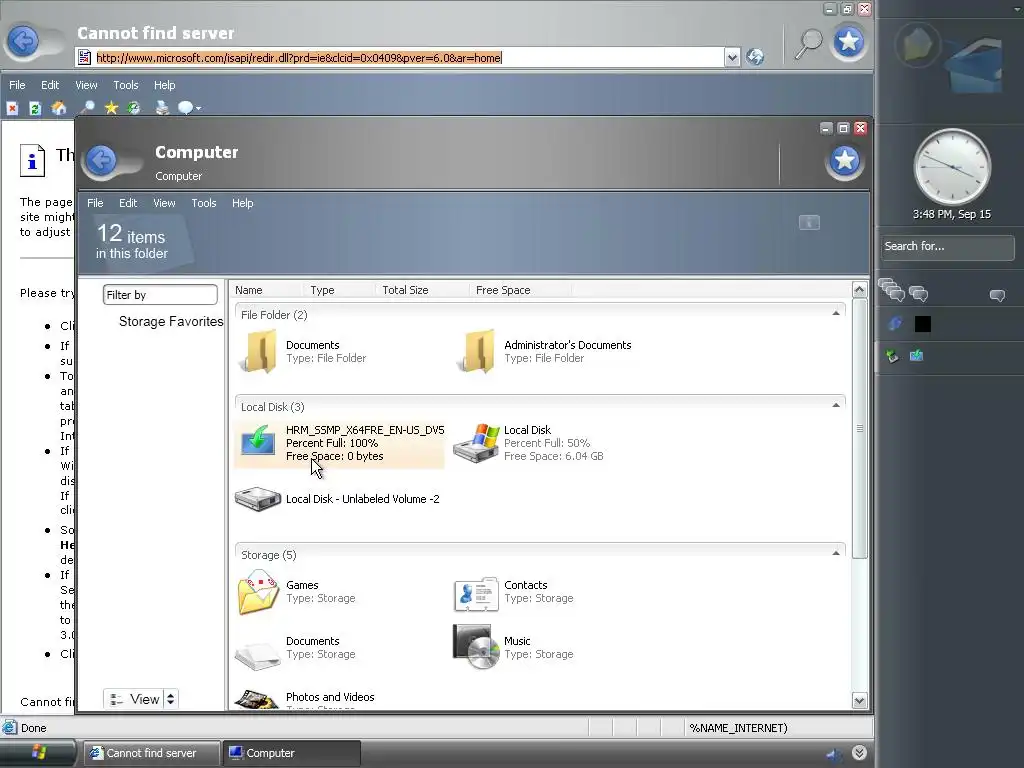Click the two stacked chat bubbles icon

coord(919,295)
